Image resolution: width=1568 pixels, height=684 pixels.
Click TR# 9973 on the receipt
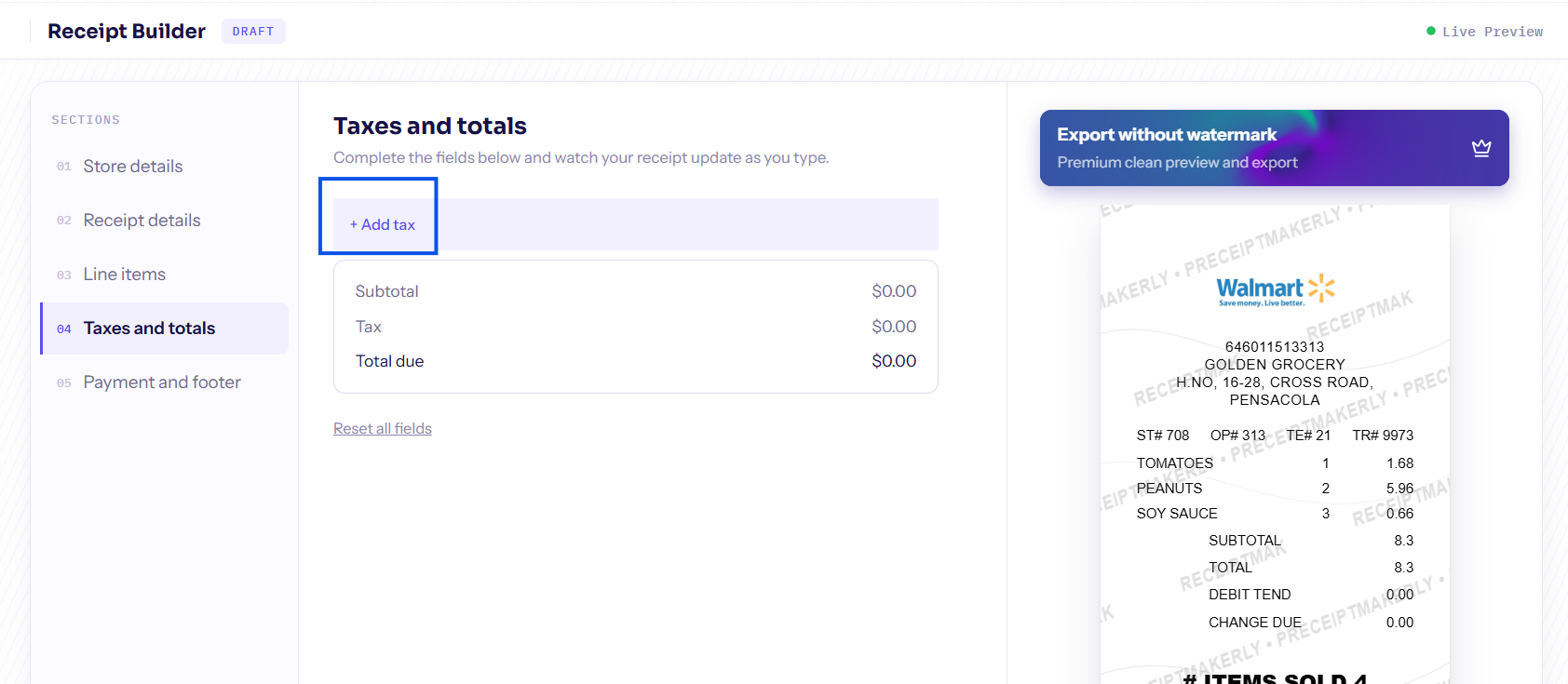(x=1383, y=436)
